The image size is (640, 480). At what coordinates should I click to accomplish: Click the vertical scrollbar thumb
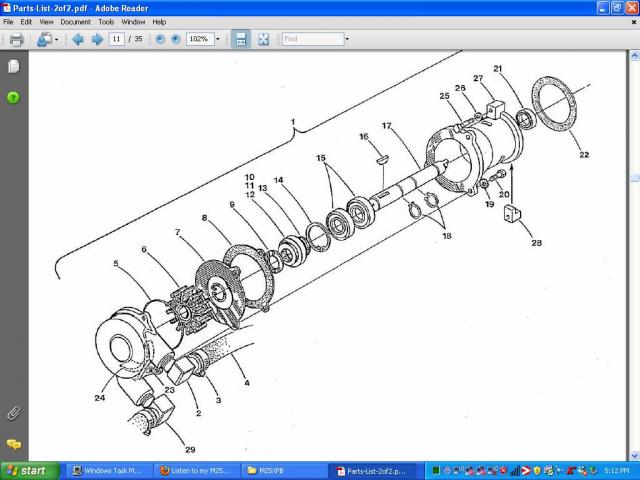pos(635,178)
